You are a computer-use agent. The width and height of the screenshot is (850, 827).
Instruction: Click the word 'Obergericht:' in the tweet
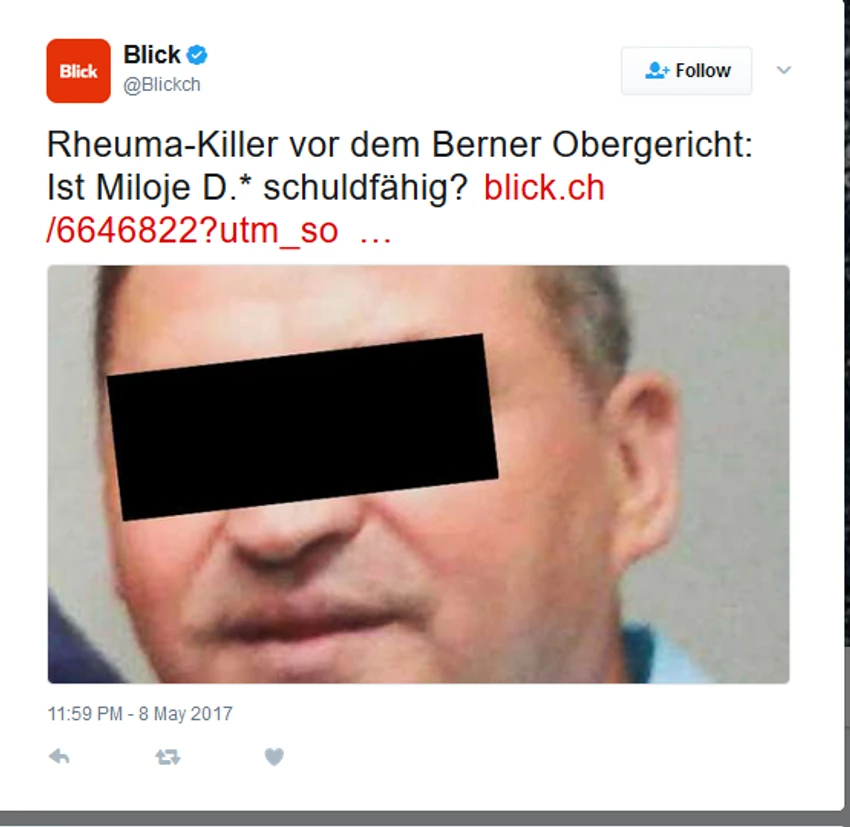[653, 145]
